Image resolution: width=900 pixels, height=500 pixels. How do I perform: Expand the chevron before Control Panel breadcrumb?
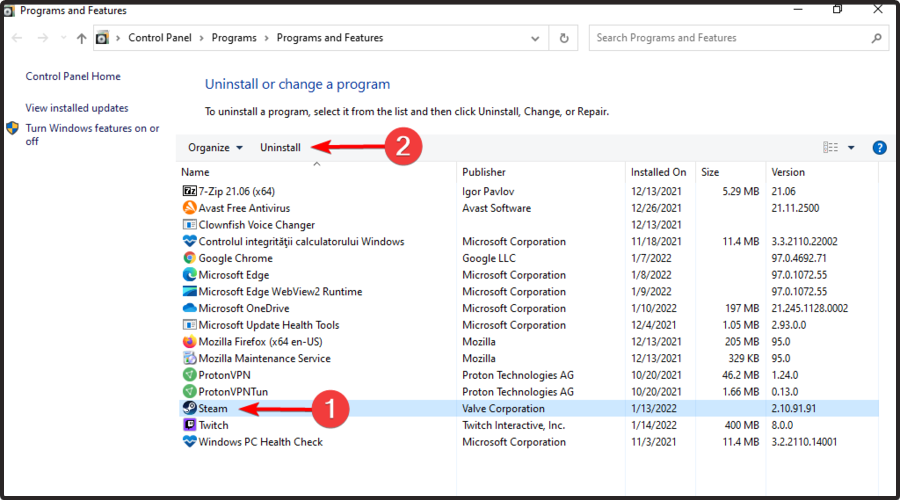tap(118, 38)
